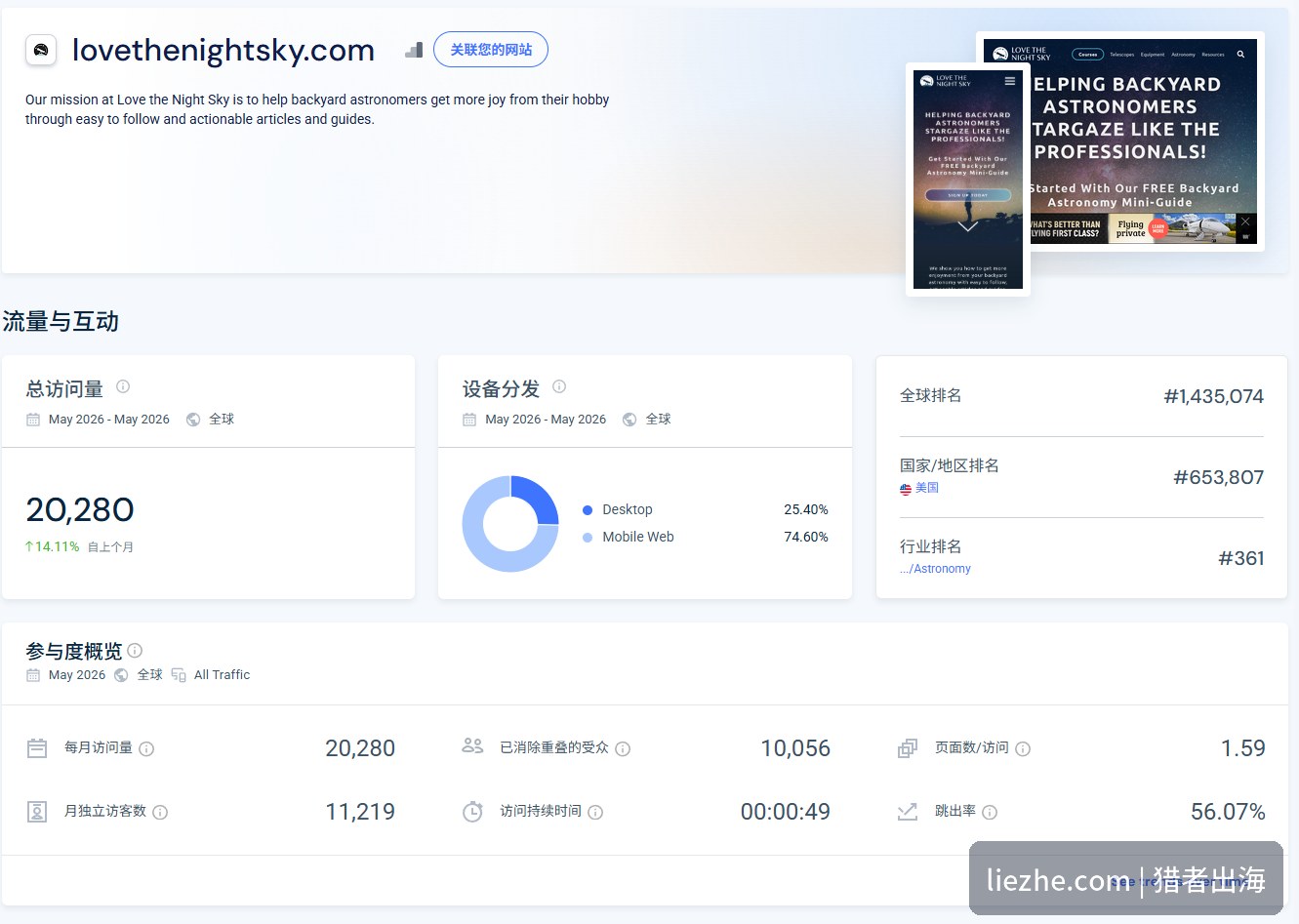Click the calendar icon beside May 2026 in 参与度概览

point(33,675)
